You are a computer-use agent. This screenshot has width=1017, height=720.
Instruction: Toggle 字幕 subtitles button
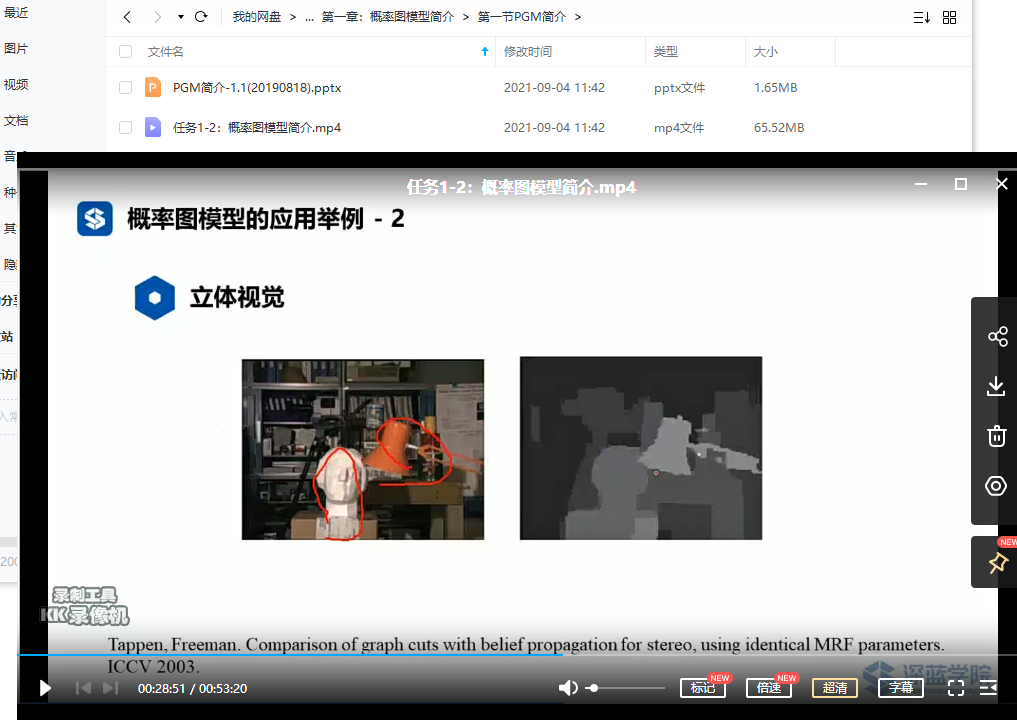point(901,688)
